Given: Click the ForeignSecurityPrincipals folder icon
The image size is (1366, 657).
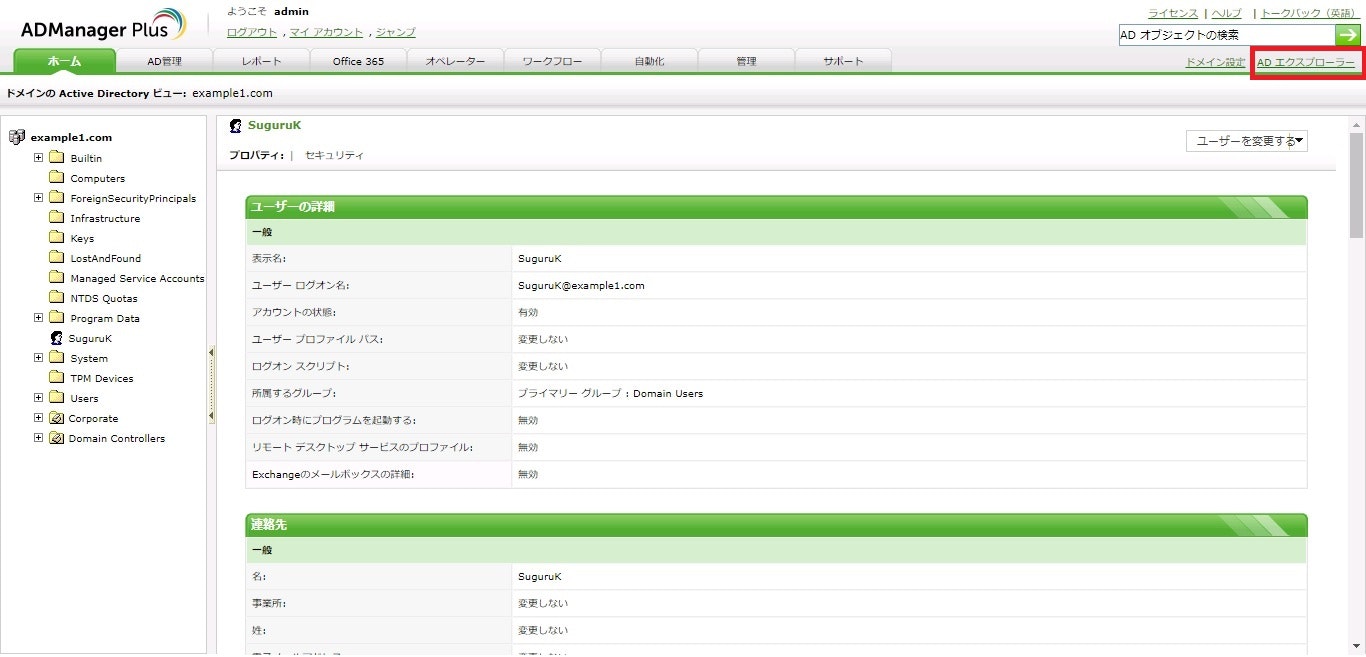Looking at the screenshot, I should point(57,198).
